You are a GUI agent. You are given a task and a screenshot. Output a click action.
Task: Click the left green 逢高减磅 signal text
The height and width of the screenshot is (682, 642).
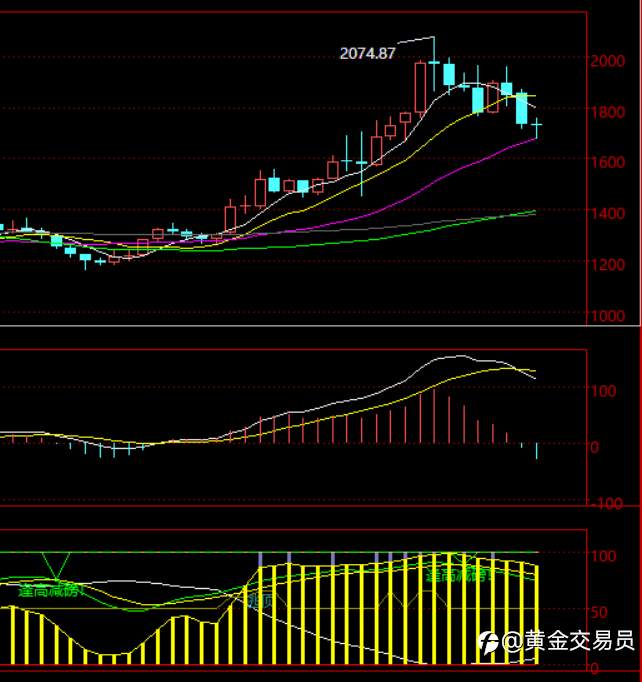51,591
